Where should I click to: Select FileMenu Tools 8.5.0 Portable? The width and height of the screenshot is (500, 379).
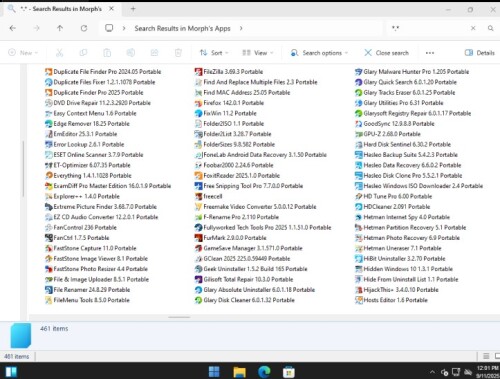pos(87,300)
